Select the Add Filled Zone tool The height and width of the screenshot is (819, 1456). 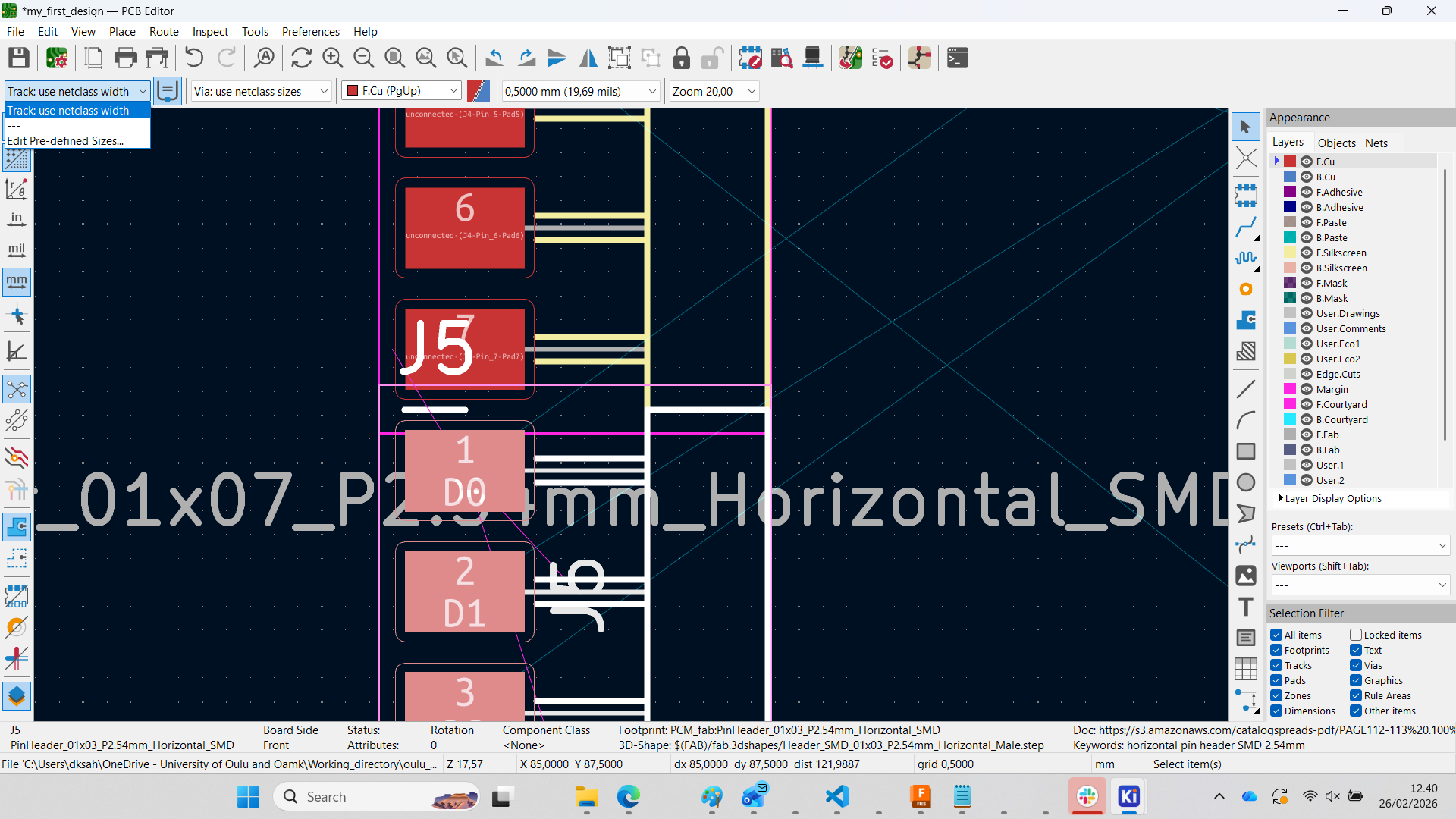coord(1246,320)
